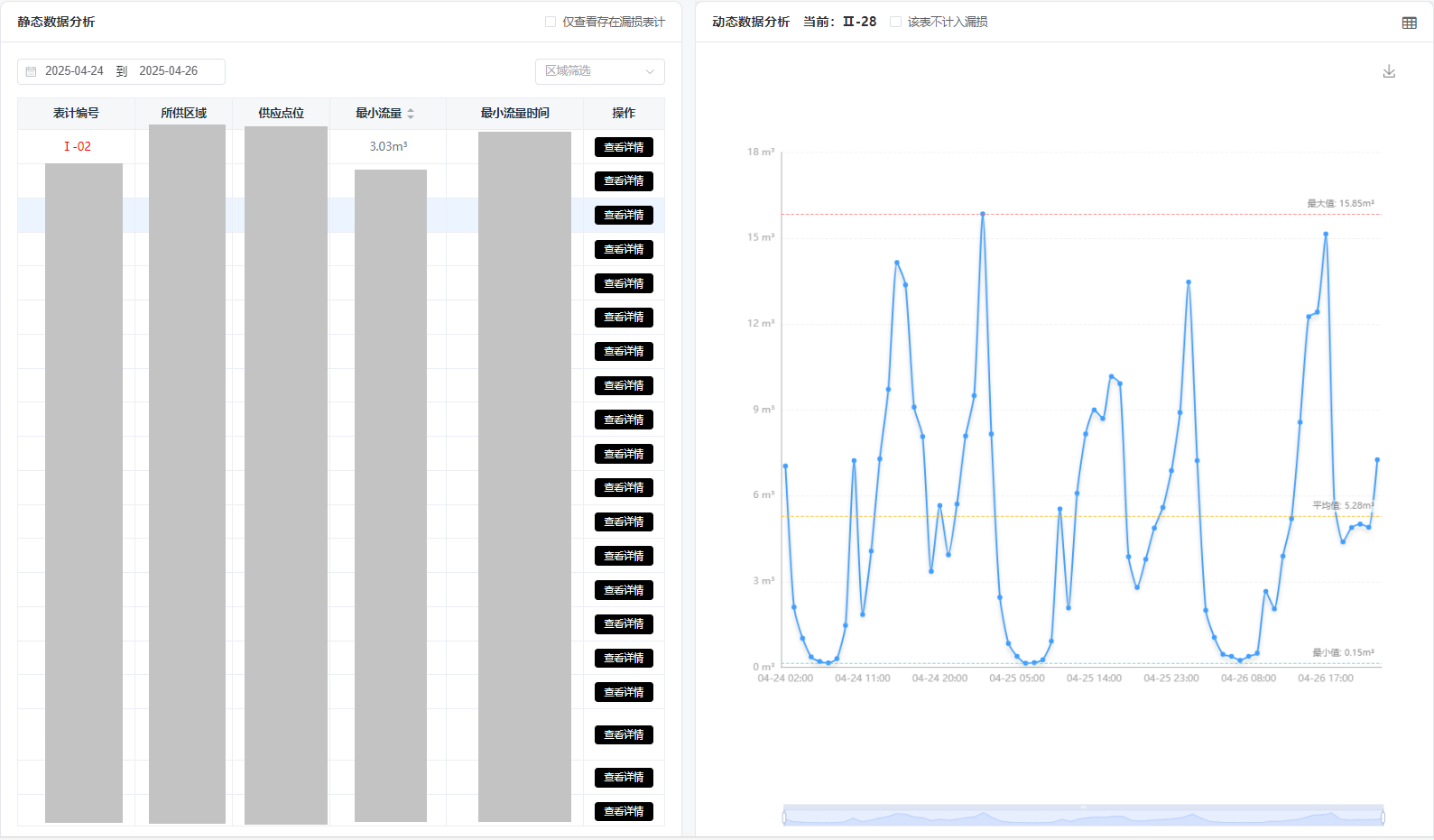Select meter number I-02 cell
This screenshot has width=1434, height=840.
77,147
